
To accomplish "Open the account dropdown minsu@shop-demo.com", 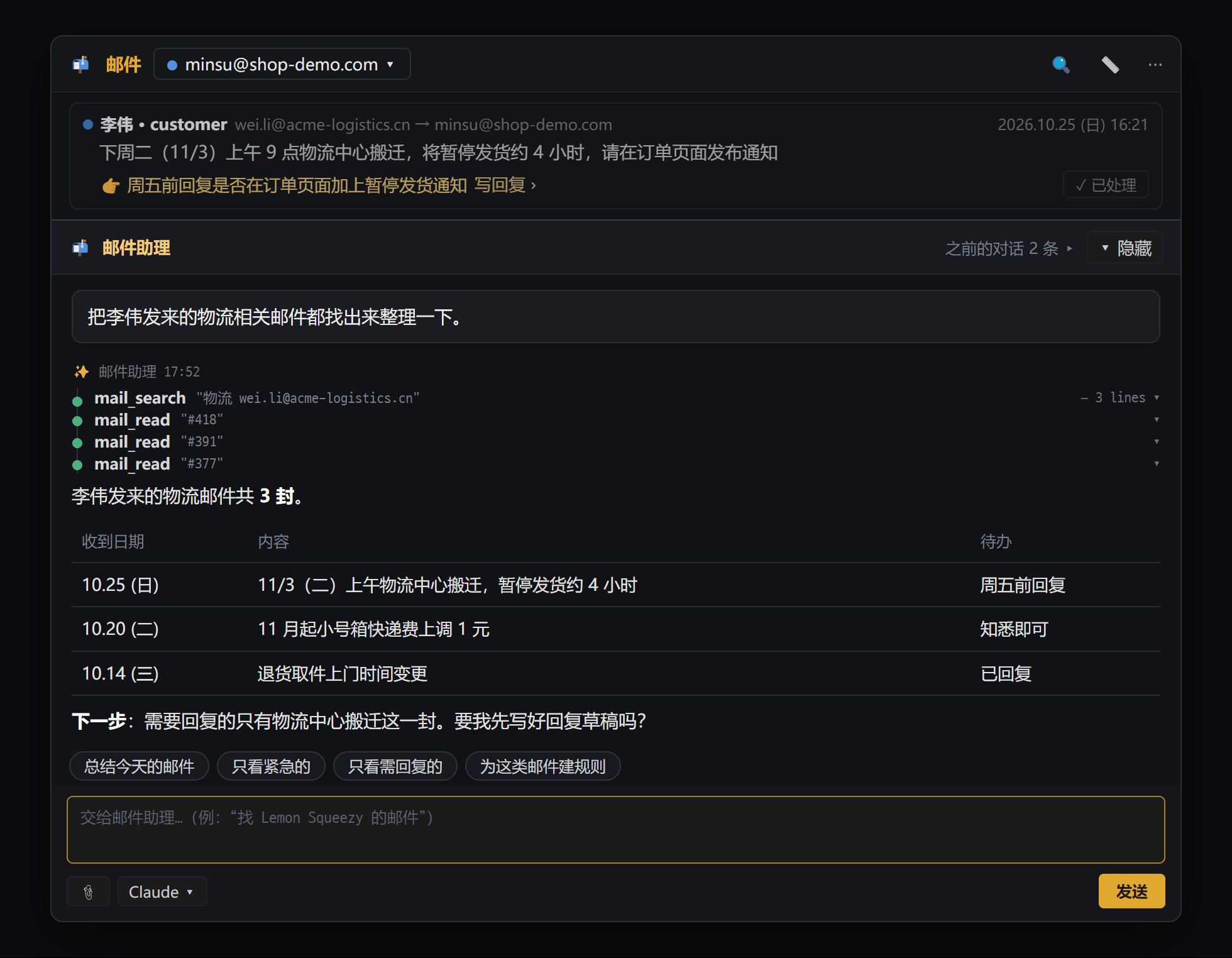I will [282, 64].
